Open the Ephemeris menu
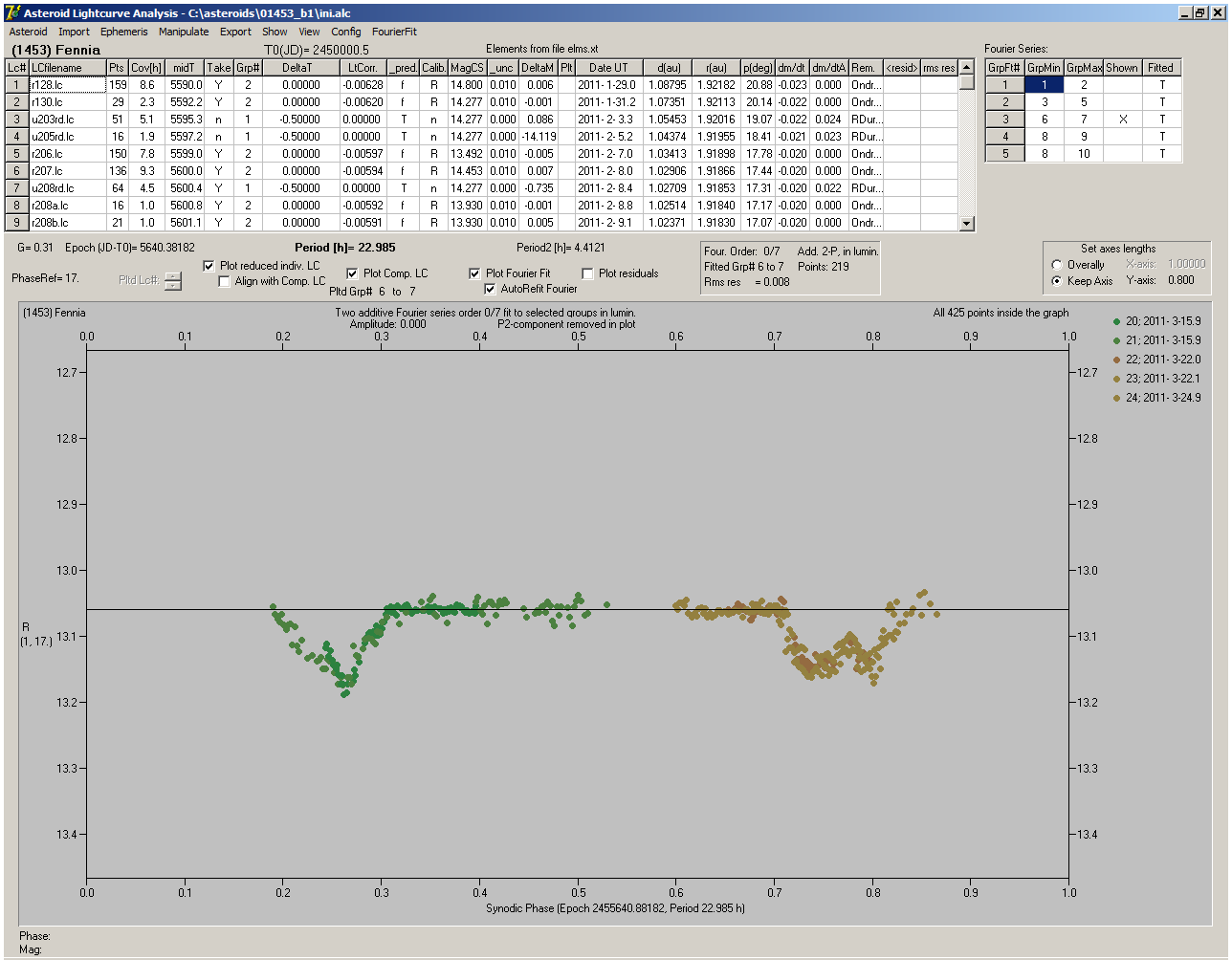 click(x=124, y=32)
